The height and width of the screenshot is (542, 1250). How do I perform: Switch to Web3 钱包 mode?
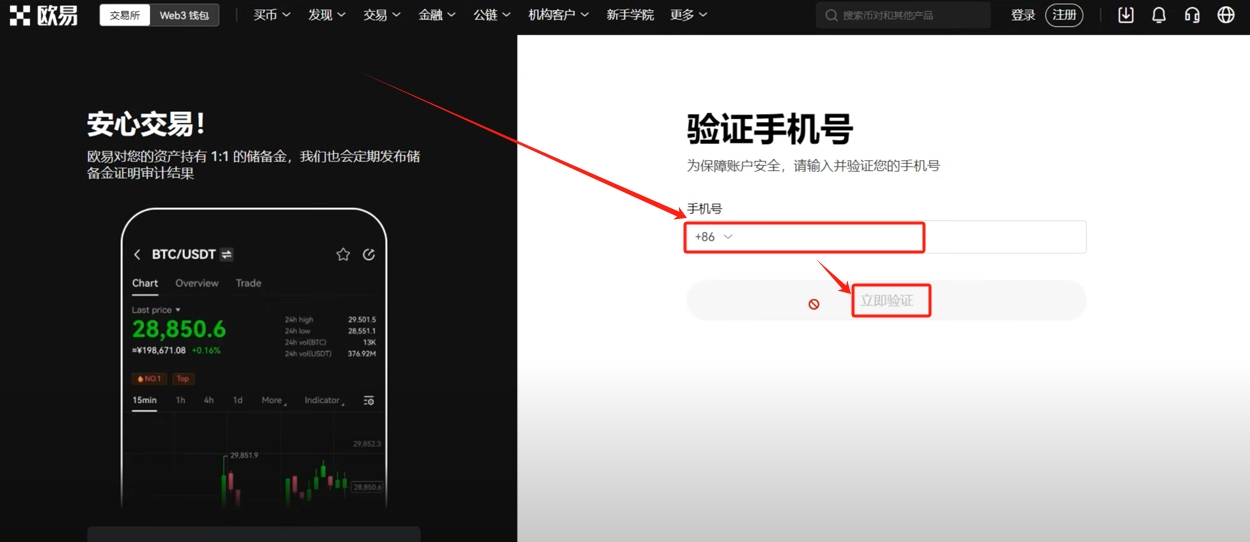point(185,15)
